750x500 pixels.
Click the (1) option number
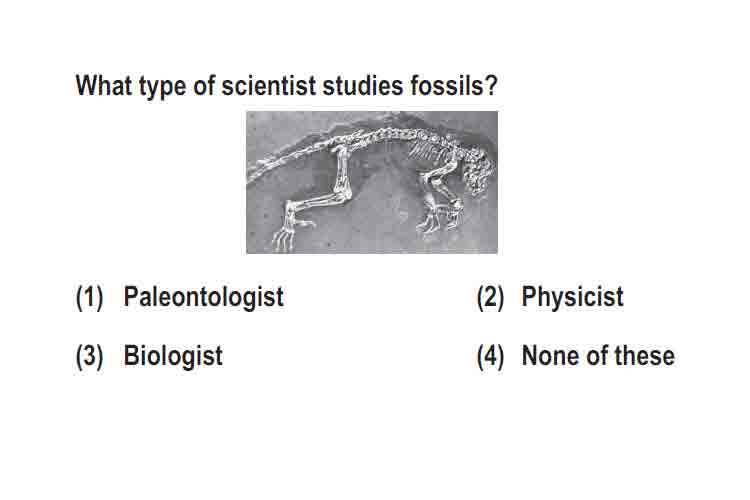[x=89, y=298]
